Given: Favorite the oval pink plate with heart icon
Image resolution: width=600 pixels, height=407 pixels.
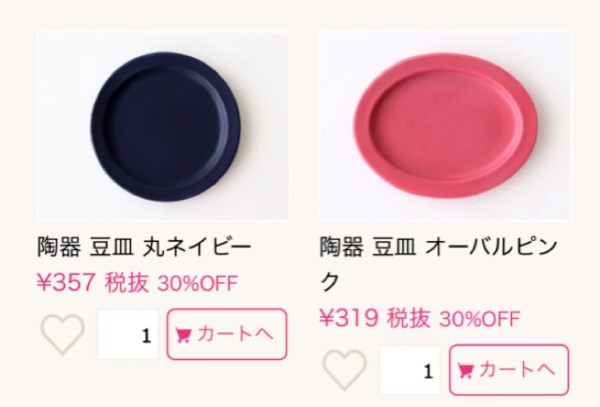Looking at the screenshot, I should tap(344, 370).
